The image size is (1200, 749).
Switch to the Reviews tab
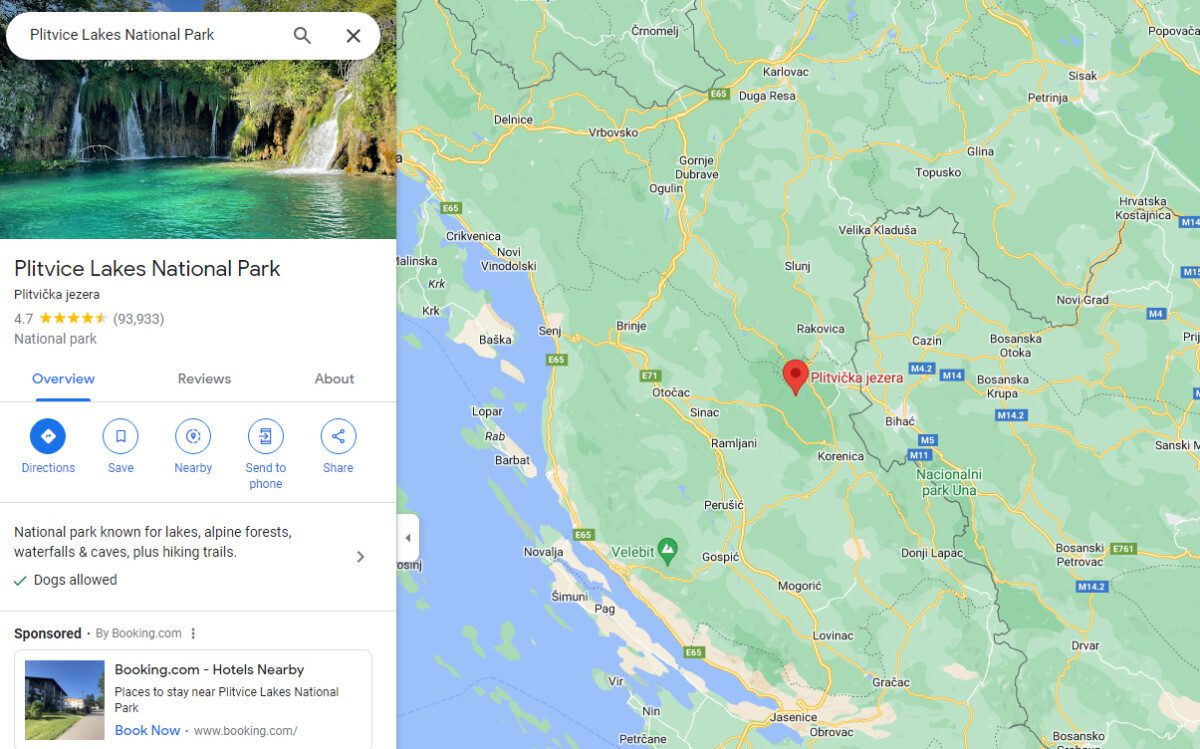pyautogui.click(x=204, y=379)
